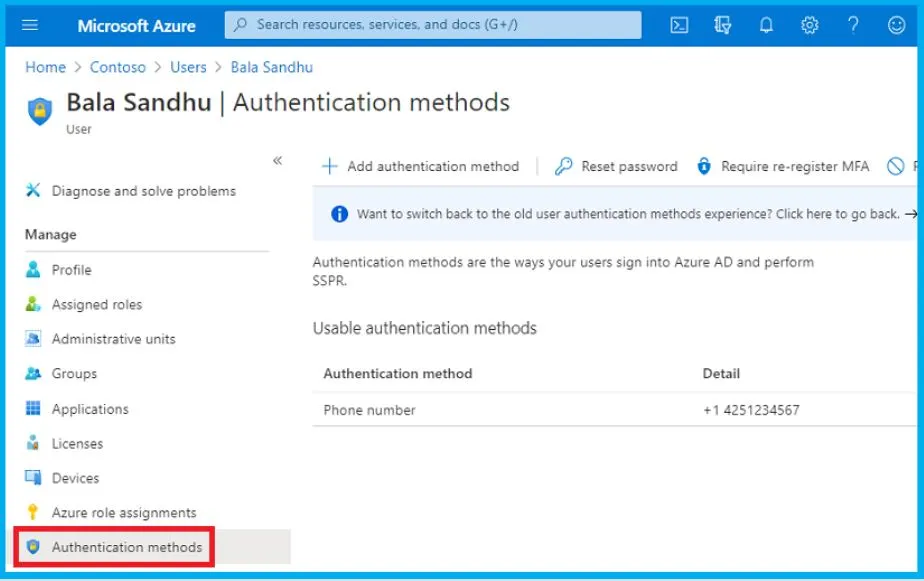924x581 pixels.
Task: Click the key icon of Reset password
Action: tap(563, 166)
